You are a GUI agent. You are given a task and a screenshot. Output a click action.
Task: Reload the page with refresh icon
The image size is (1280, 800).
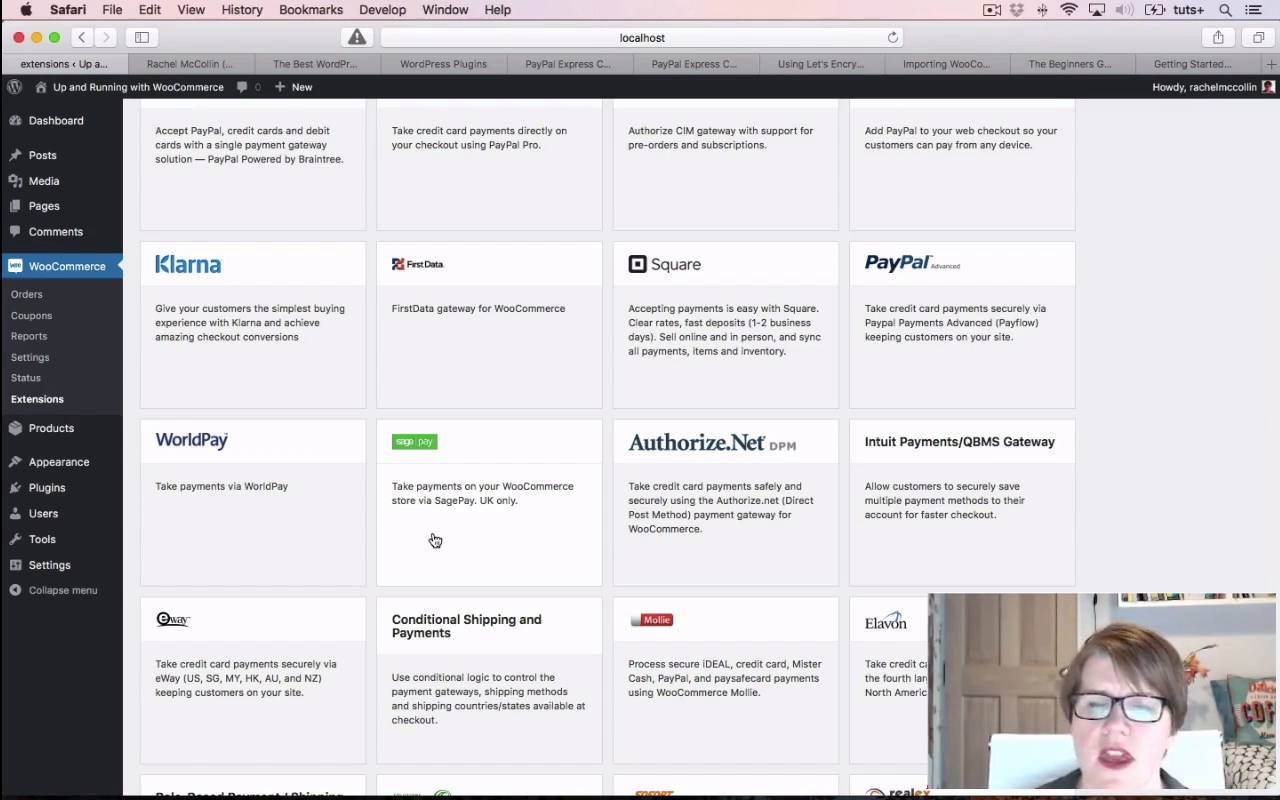tap(893, 37)
